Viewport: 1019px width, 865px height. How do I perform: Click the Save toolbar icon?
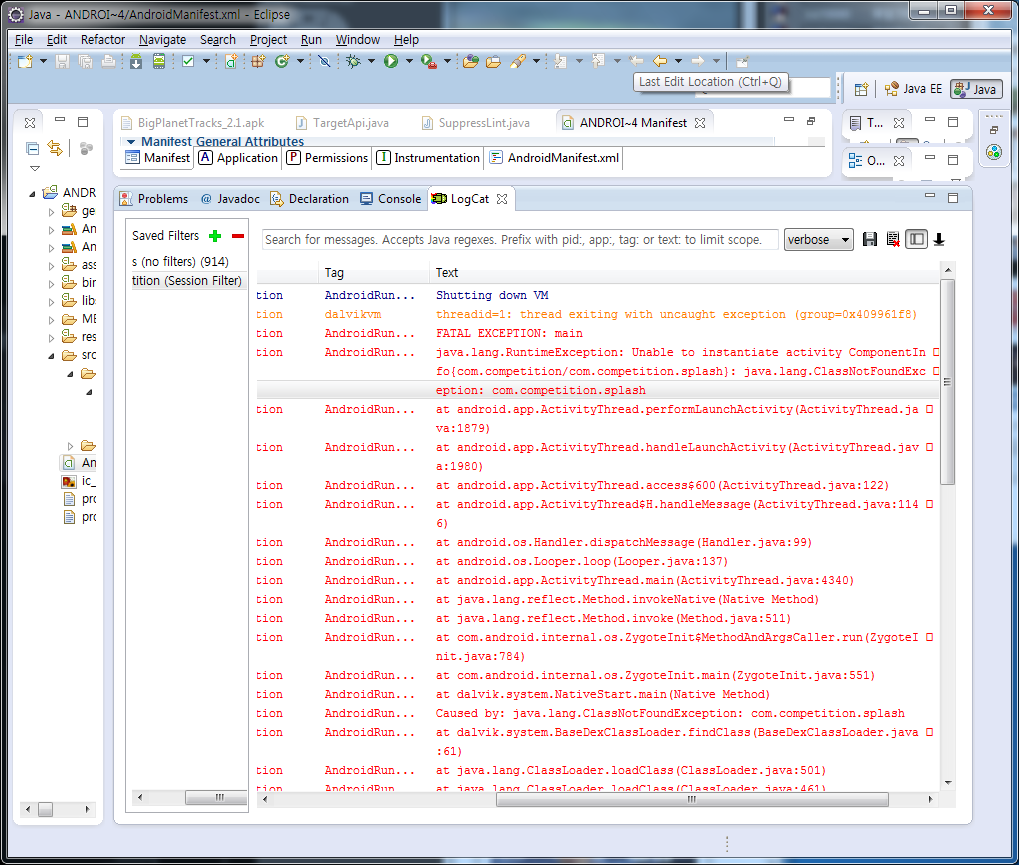click(62, 62)
